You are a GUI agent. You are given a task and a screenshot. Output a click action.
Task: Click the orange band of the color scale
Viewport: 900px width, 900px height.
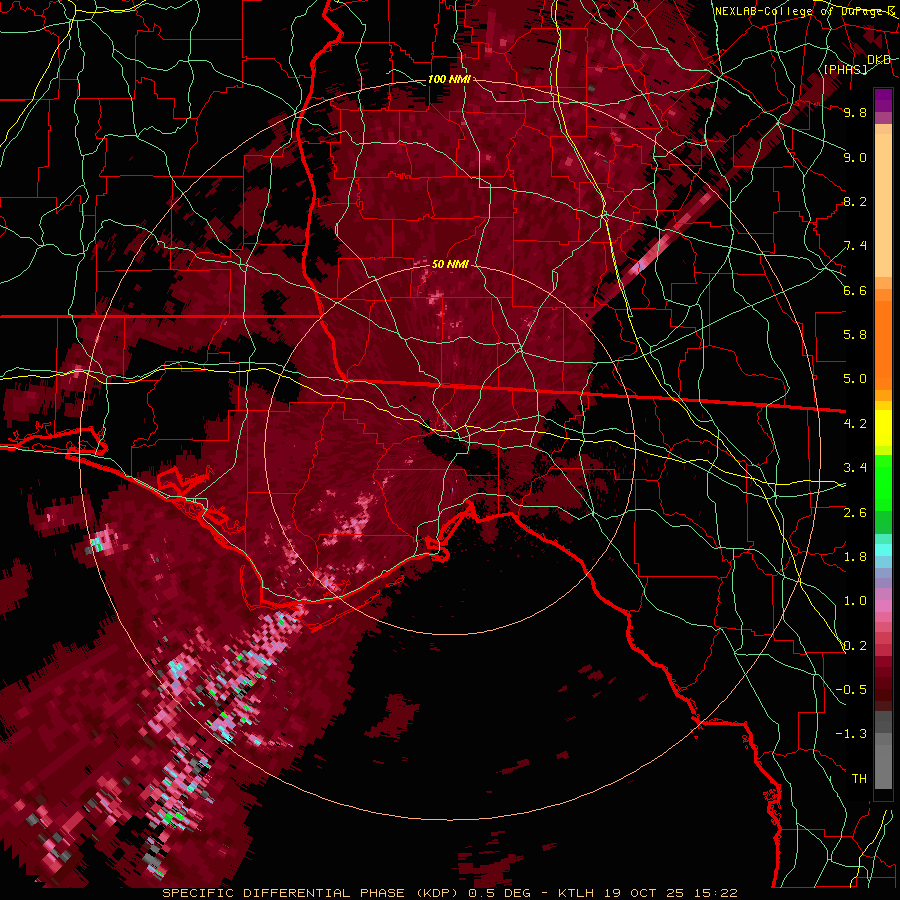[x=883, y=339]
